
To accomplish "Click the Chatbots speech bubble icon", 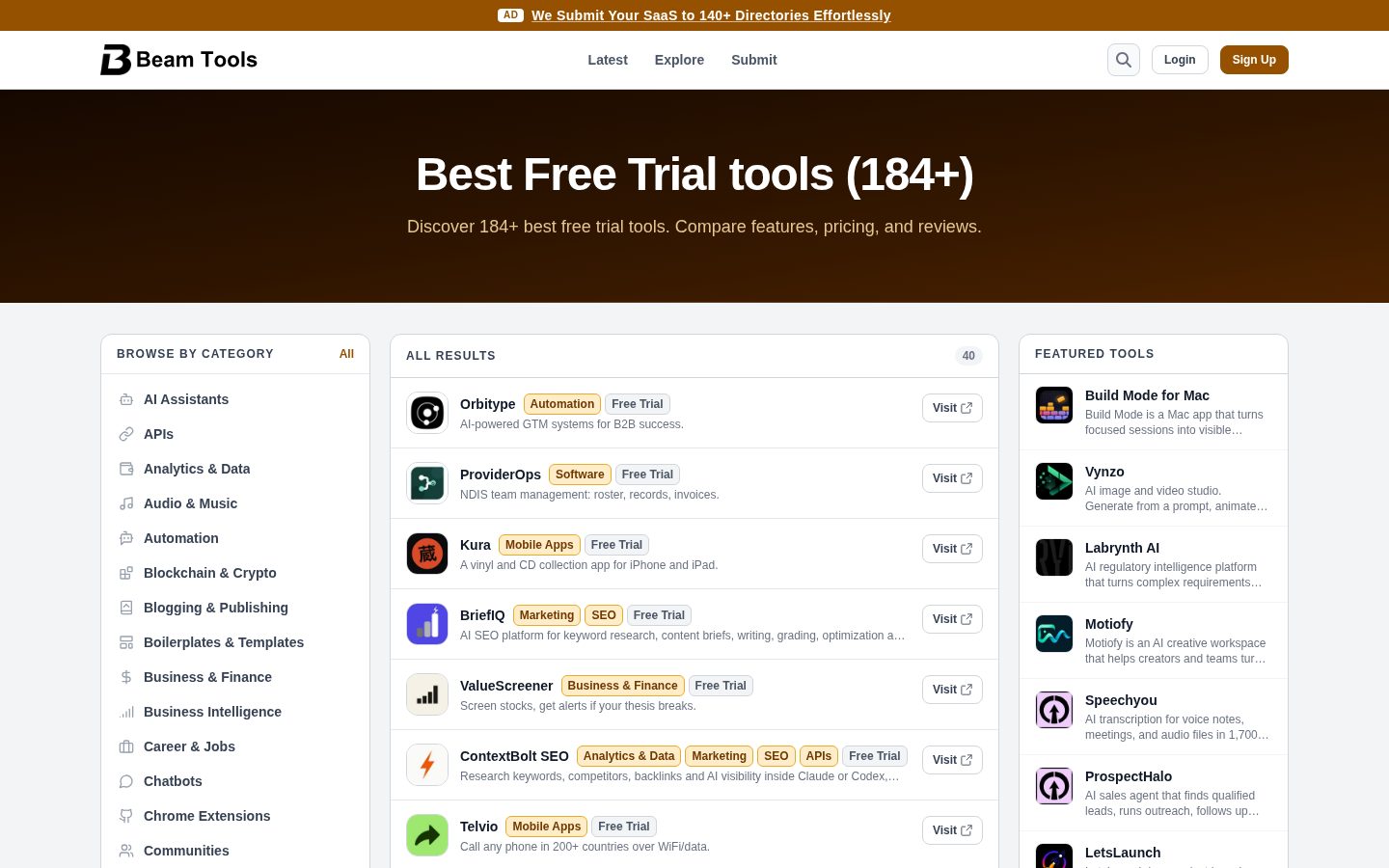I will coord(126,781).
